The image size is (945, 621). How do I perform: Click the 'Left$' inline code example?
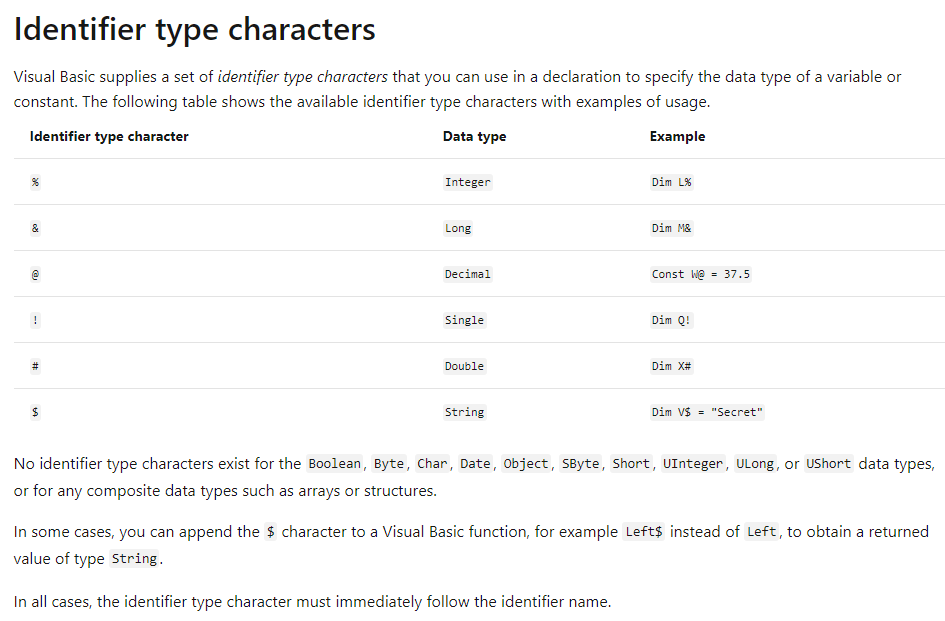tap(644, 532)
